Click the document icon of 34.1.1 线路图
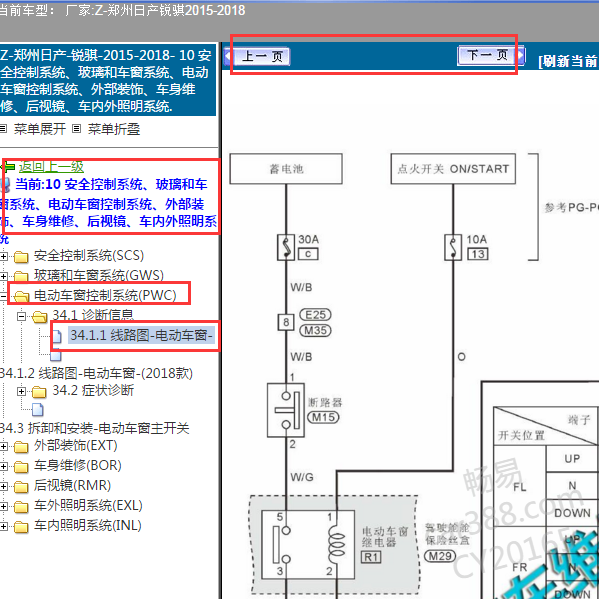Screen dimensions: 599x599 click(57, 337)
